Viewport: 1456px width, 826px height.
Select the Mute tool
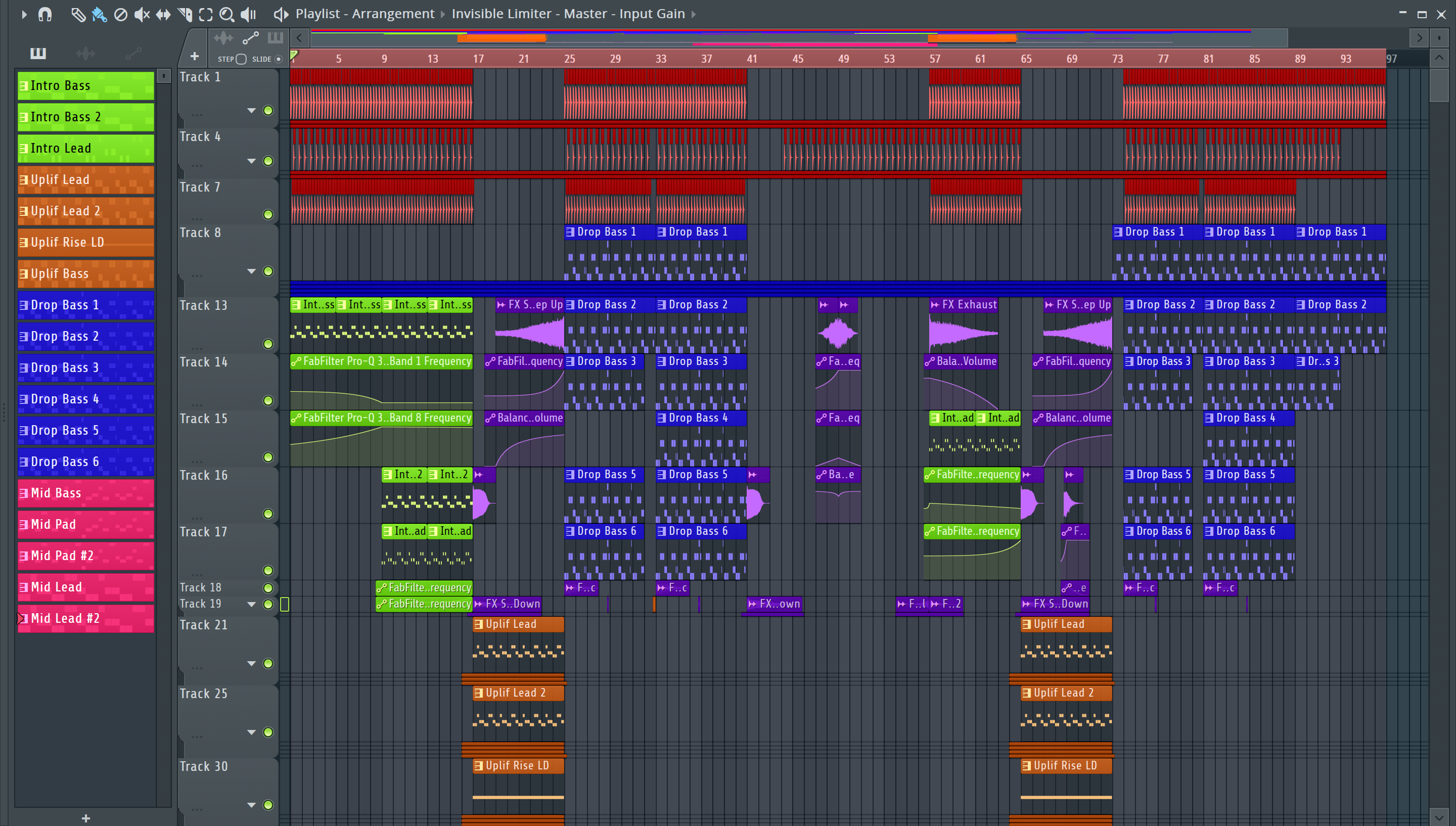click(142, 14)
